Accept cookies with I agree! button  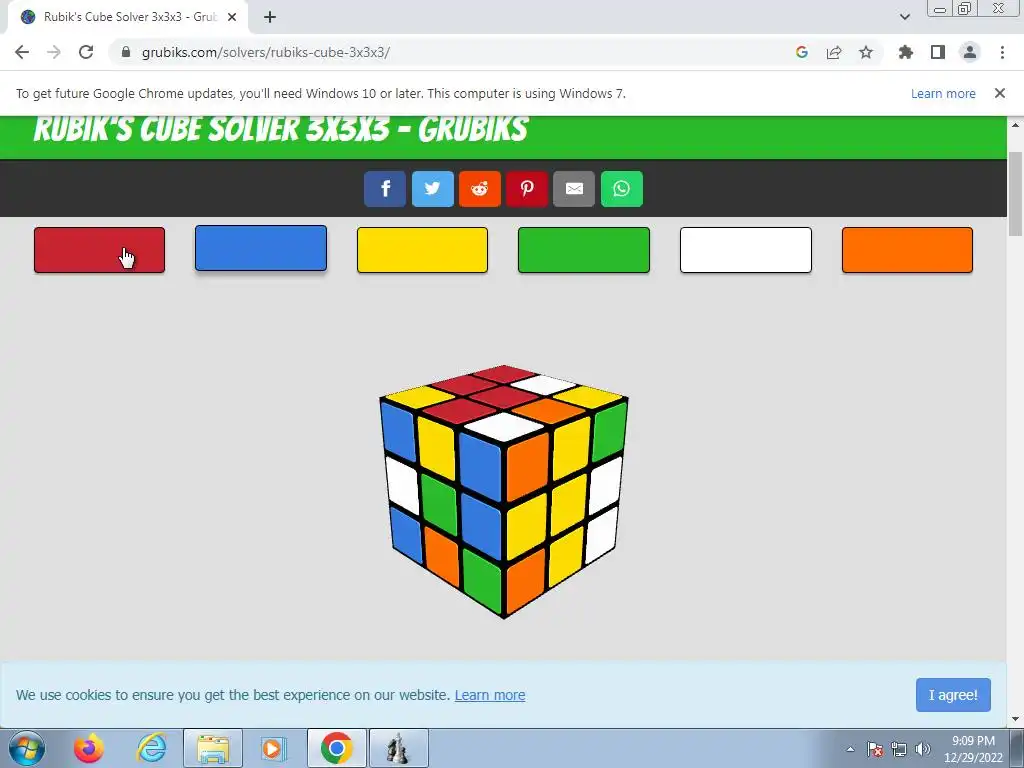click(953, 695)
